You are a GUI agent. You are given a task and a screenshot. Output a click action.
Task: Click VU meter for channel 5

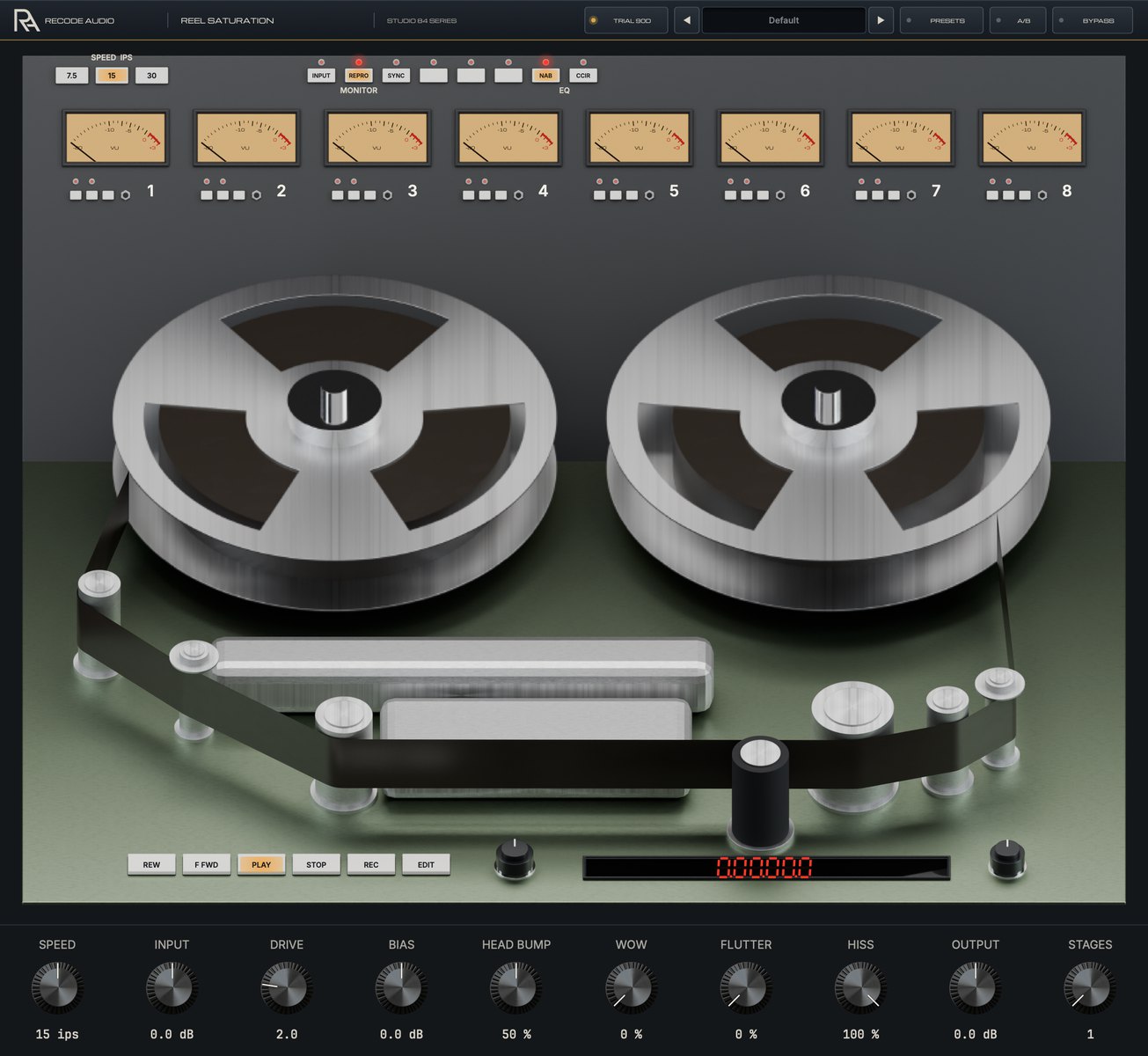point(639,138)
